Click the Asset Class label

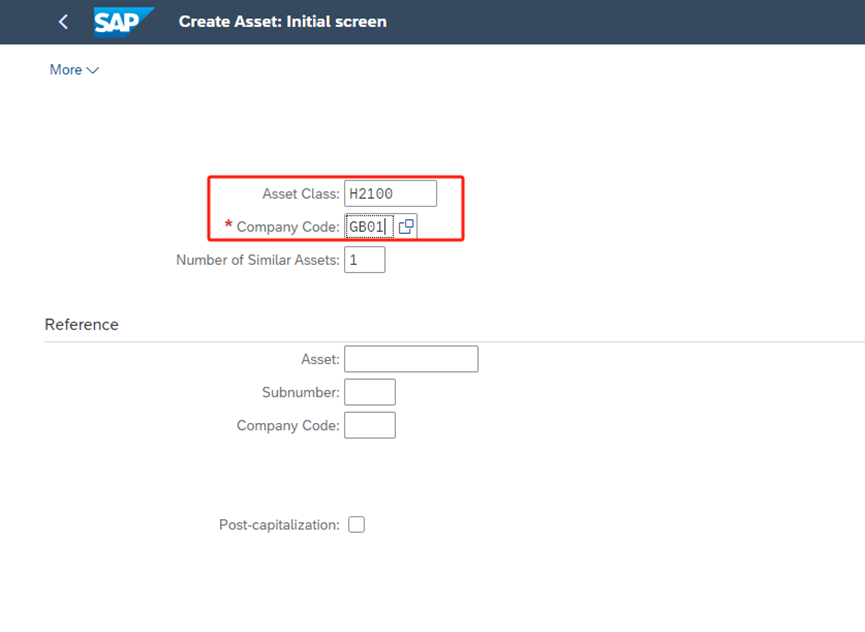tap(300, 194)
